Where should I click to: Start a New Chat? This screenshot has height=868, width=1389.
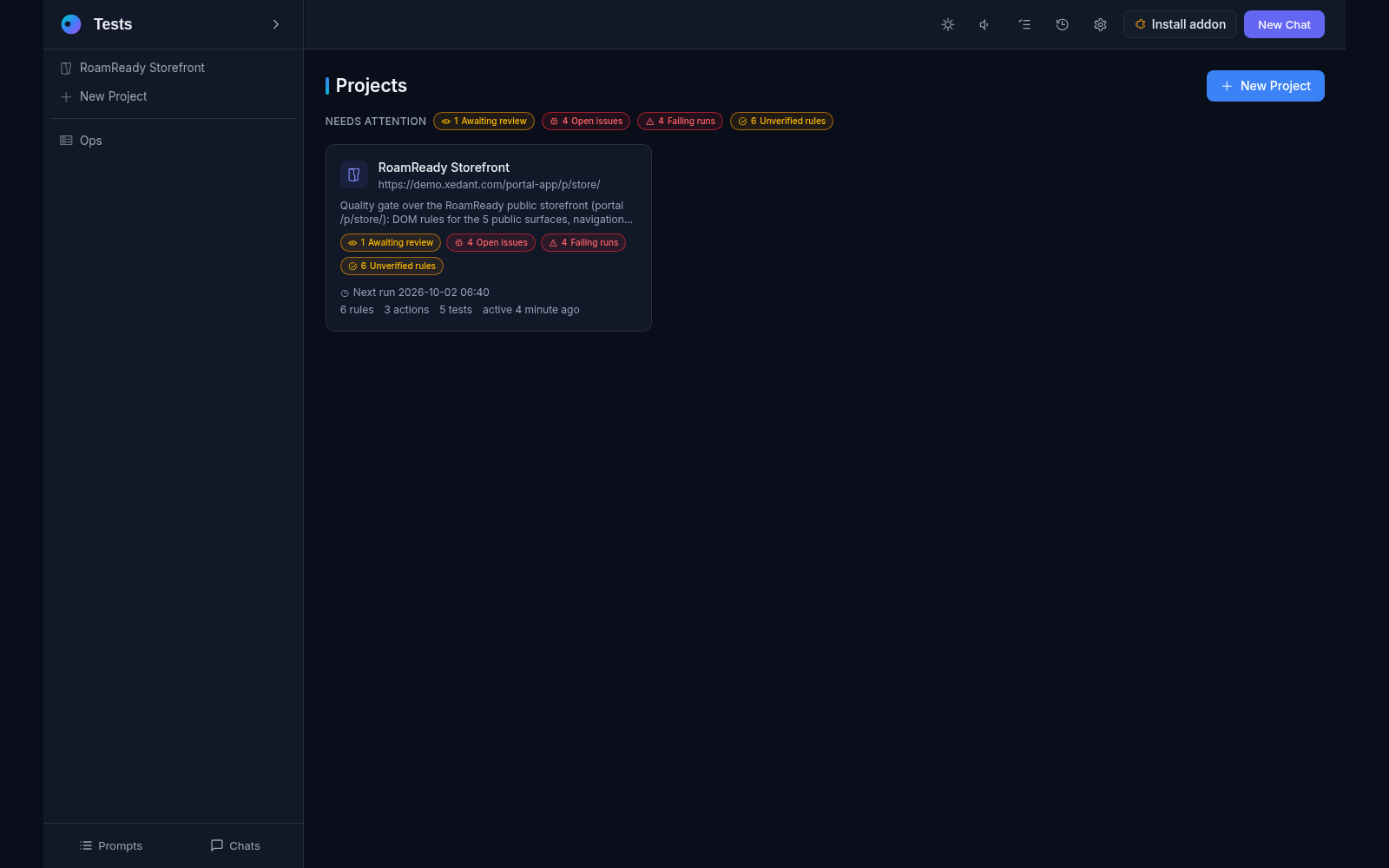[x=1284, y=24]
